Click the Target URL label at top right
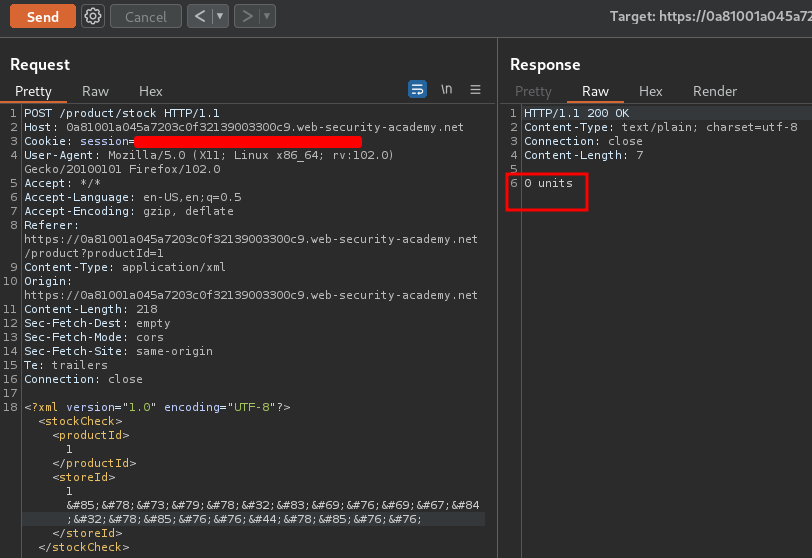Viewport: 812px width, 558px height. coord(710,17)
